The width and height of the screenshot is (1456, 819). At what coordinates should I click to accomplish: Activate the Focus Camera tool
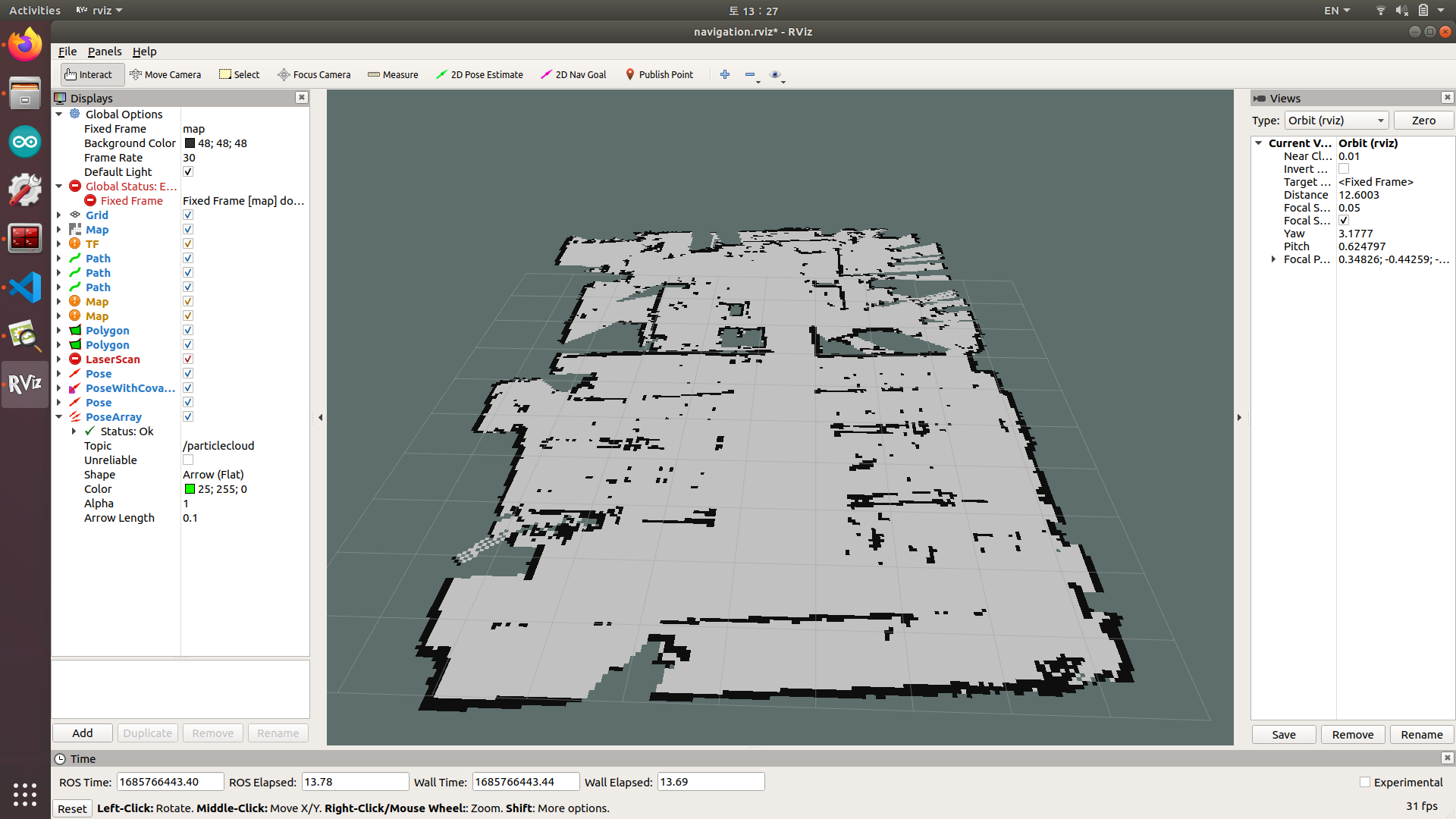(x=314, y=74)
